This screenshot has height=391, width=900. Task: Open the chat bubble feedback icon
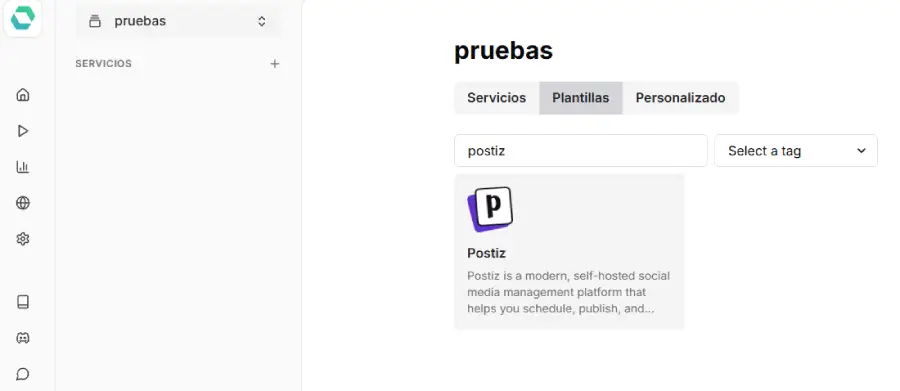click(22, 374)
